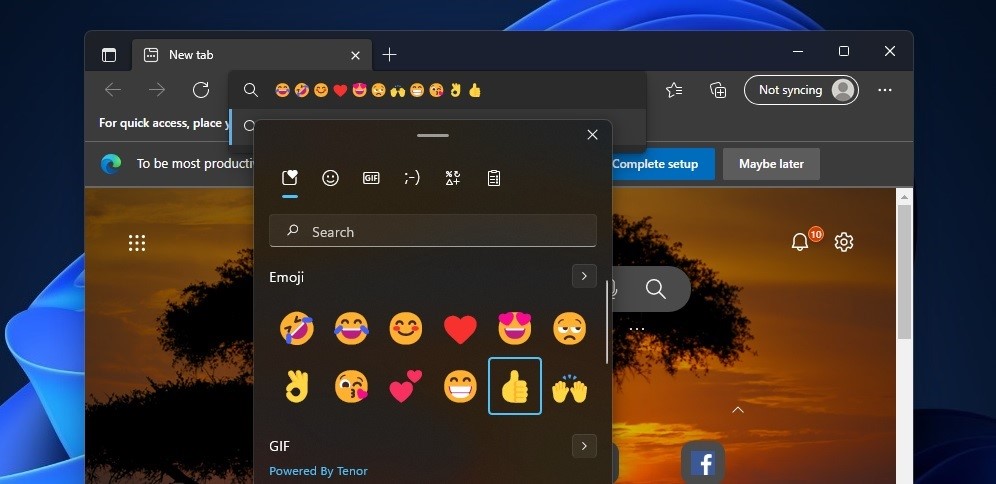
Task: Open the Powered By Tenor link
Action: click(318, 471)
